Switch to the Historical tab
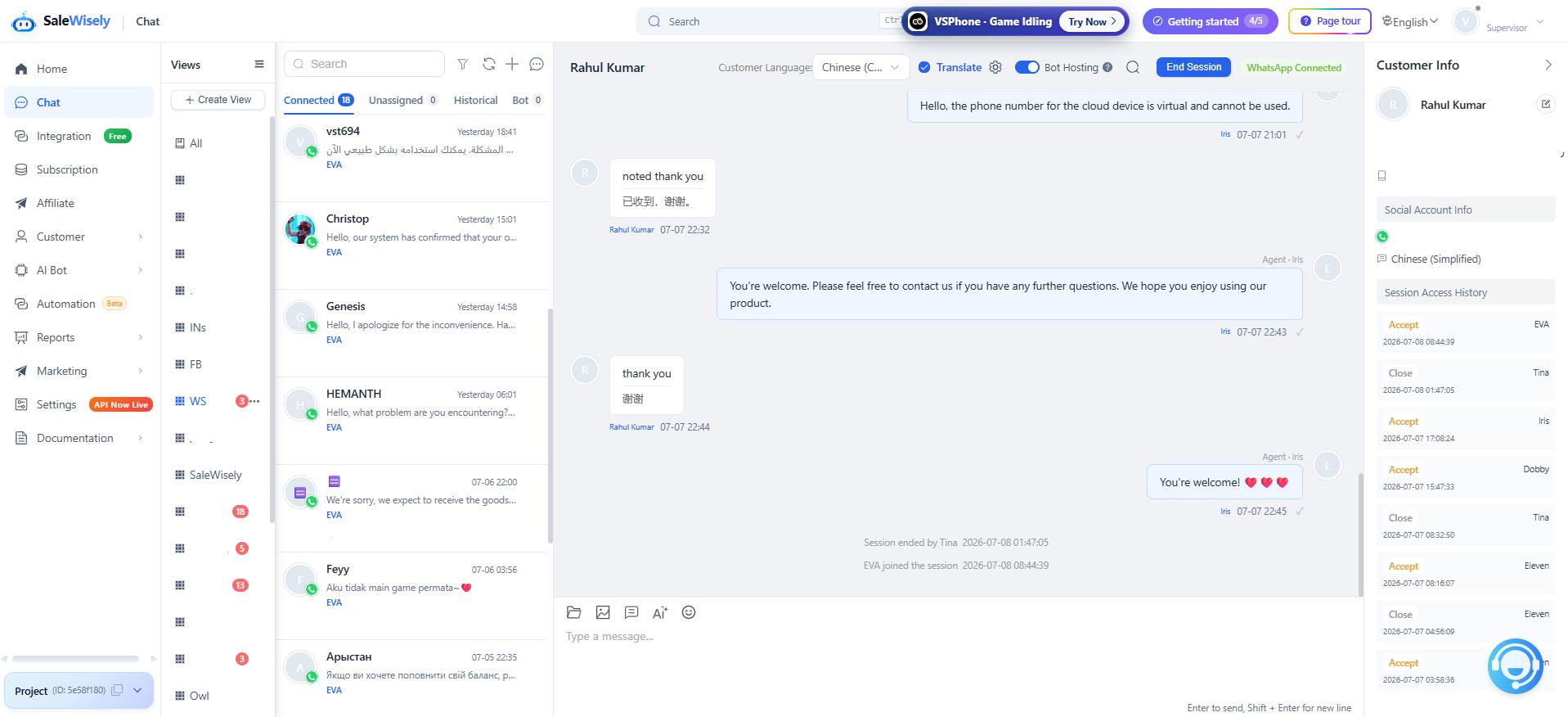Viewport: 1568px width, 717px height. click(475, 100)
